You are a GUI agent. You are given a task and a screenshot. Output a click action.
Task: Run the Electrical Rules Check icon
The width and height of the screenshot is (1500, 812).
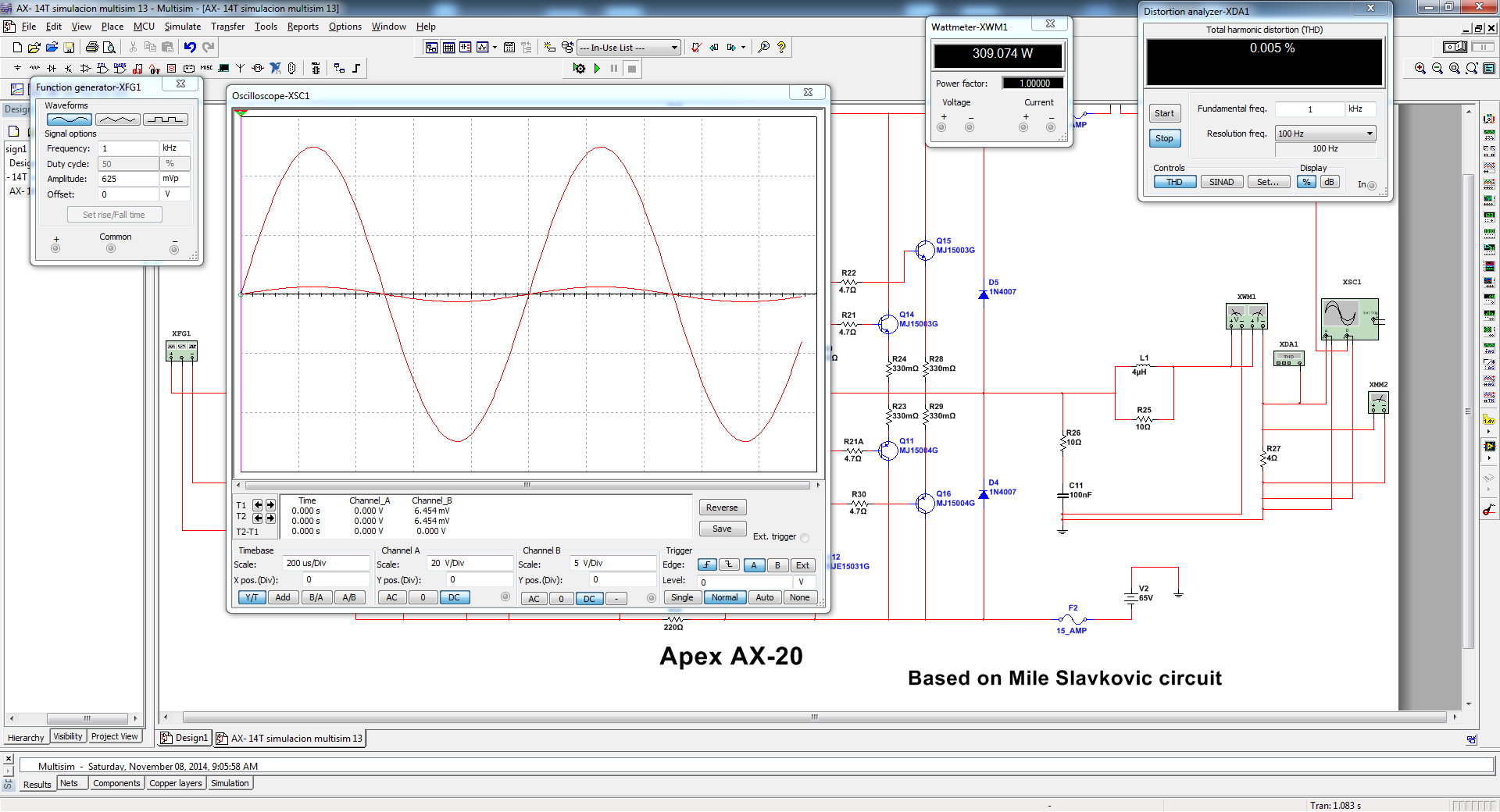(696, 47)
